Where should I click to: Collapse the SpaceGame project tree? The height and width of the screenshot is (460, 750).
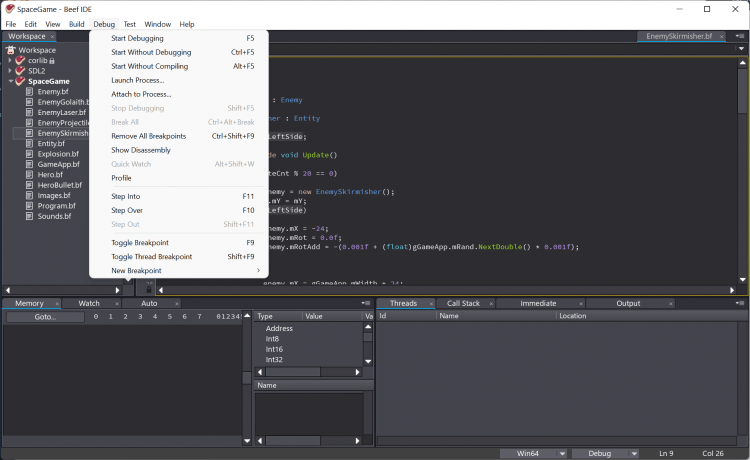[x=10, y=81]
